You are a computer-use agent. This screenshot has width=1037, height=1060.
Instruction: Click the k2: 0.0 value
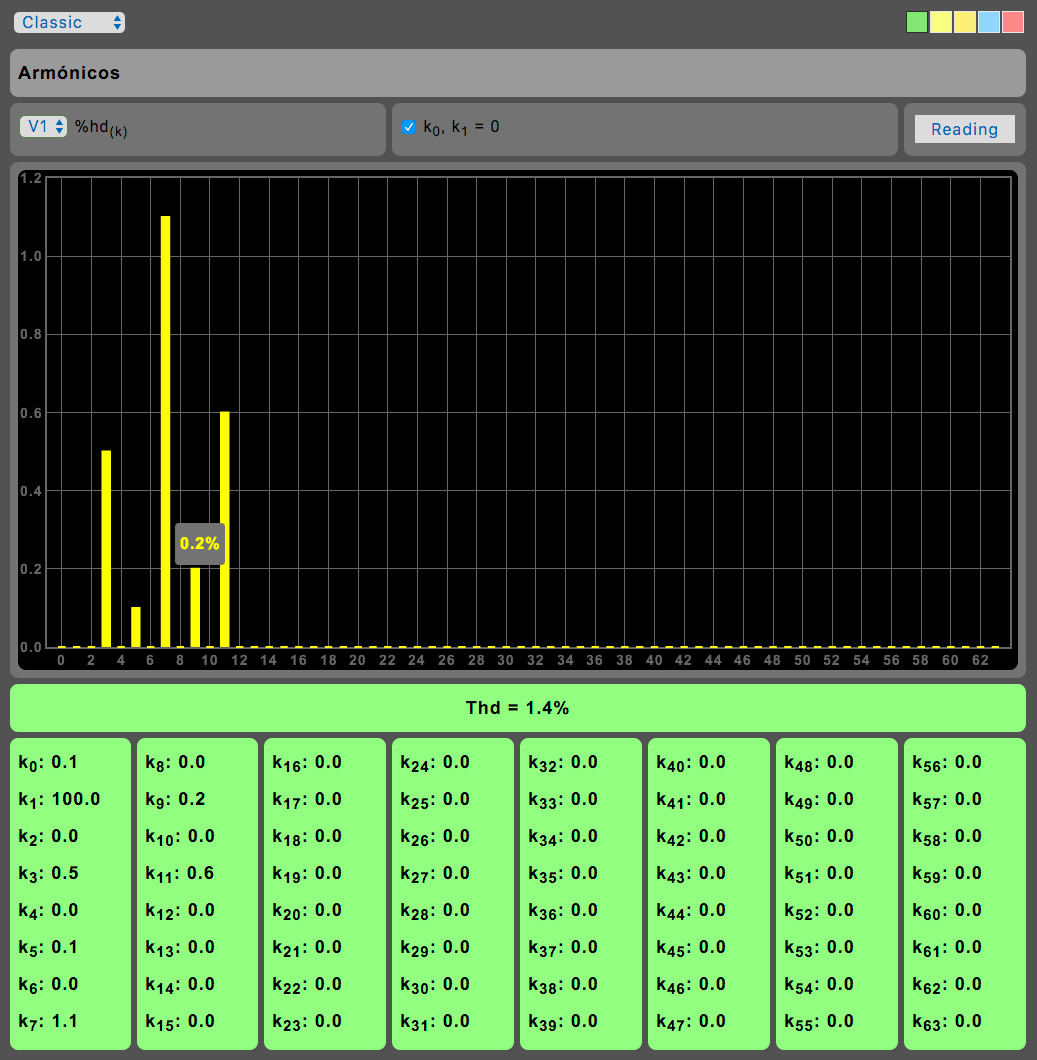48,837
